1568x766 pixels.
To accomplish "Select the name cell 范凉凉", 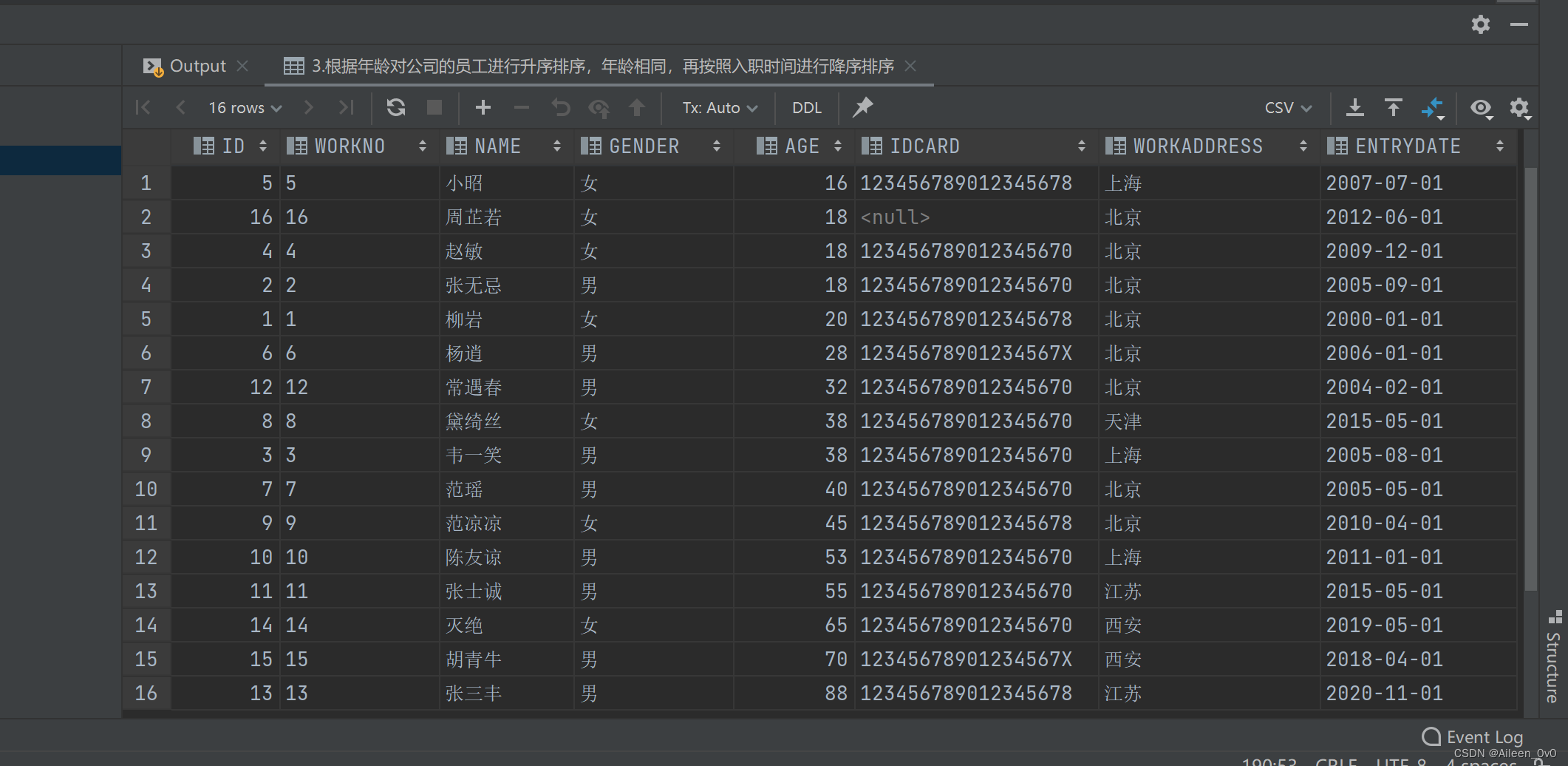I will pos(507,523).
